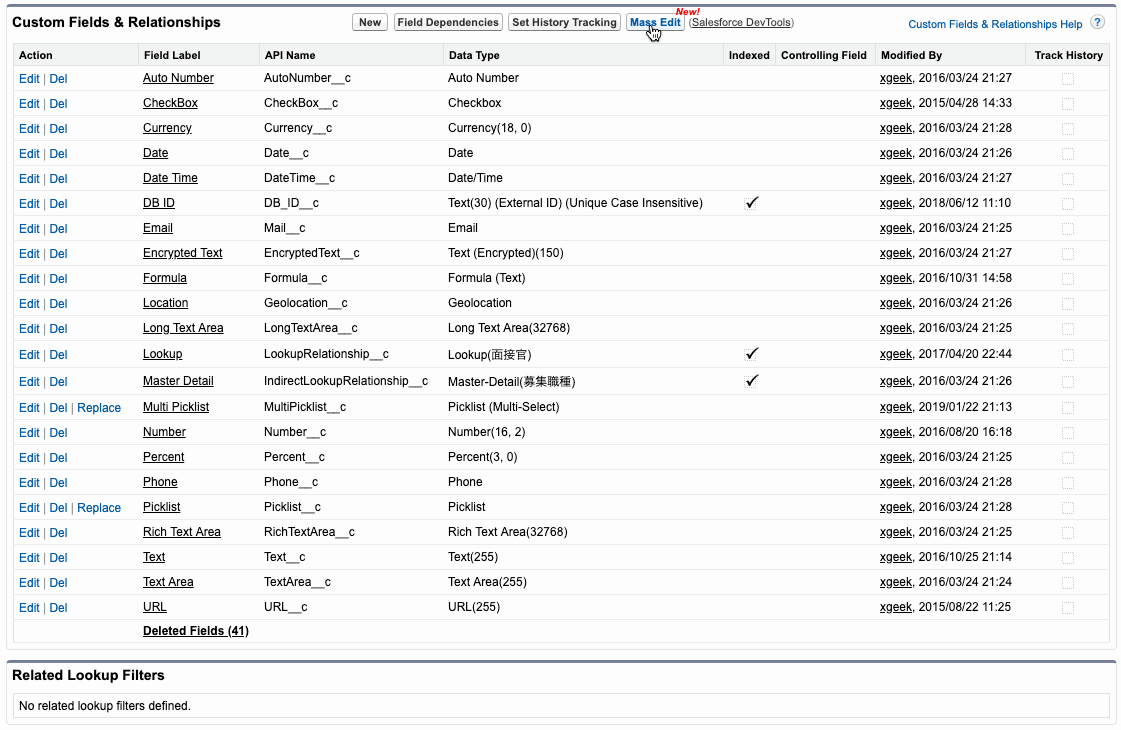
Task: Click the API Name column header
Action: (x=290, y=55)
